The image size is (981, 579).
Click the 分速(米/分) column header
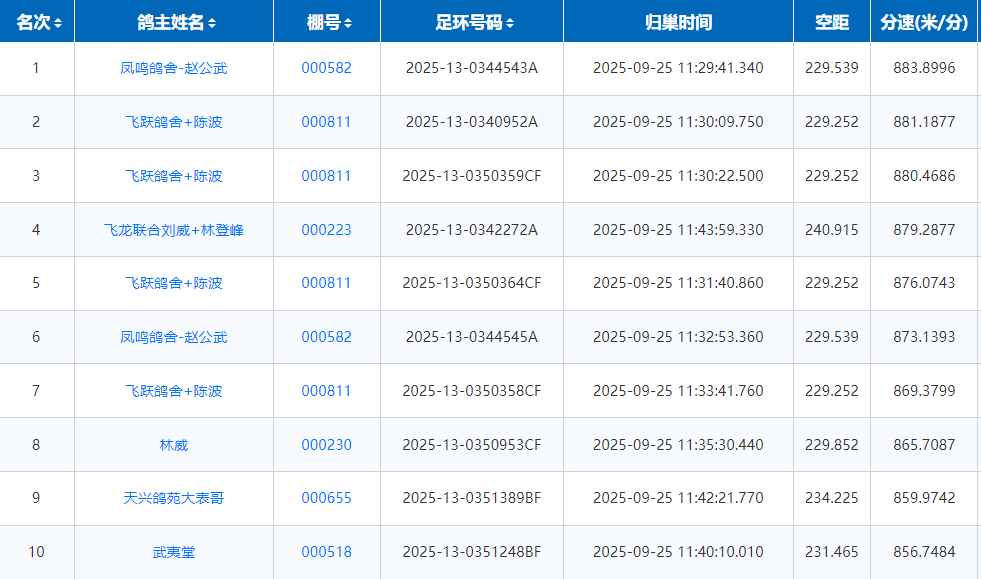[x=924, y=22]
